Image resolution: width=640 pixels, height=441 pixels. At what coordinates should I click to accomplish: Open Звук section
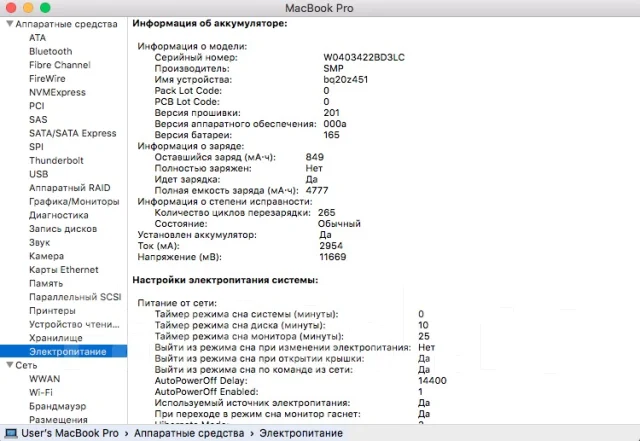coord(39,243)
